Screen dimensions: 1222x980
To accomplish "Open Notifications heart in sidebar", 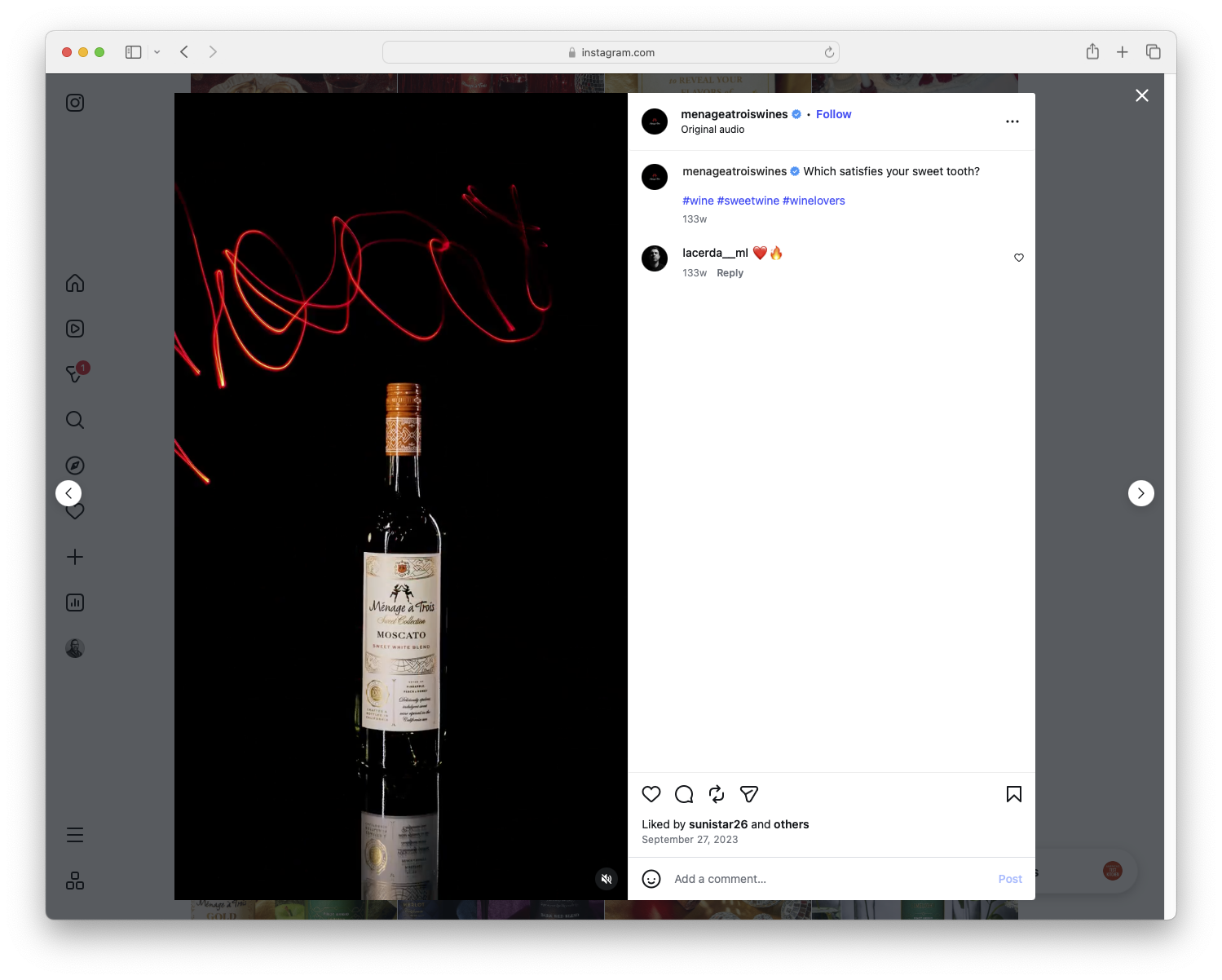I will (x=75, y=511).
